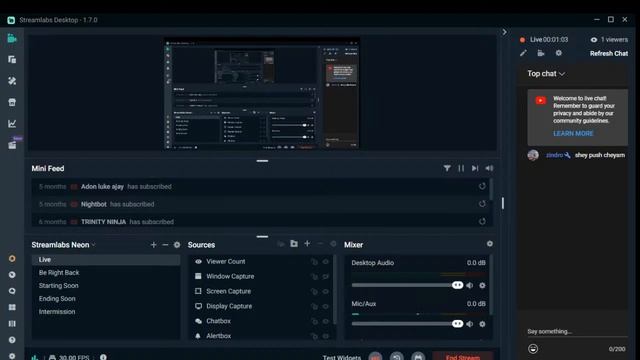Open the Help question icon in sidebar
The height and width of the screenshot is (360, 640).
[12, 340]
